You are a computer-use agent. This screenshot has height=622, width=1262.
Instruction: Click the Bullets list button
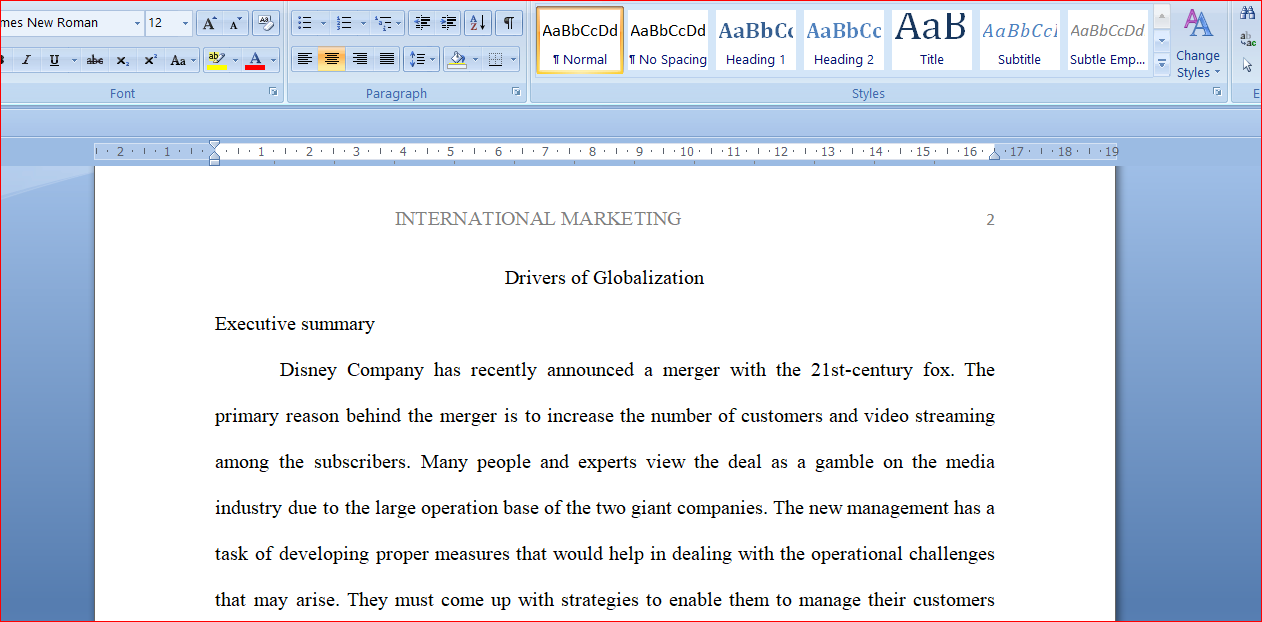(x=306, y=23)
